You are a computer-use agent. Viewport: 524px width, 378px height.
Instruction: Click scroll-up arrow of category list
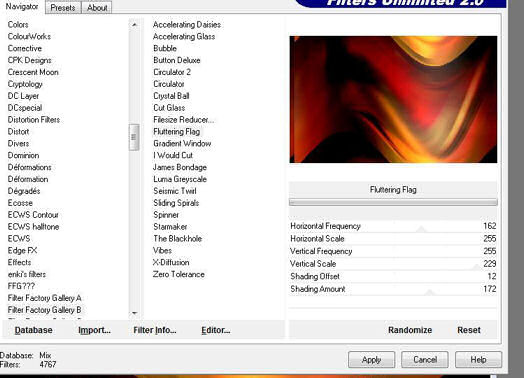[134, 25]
